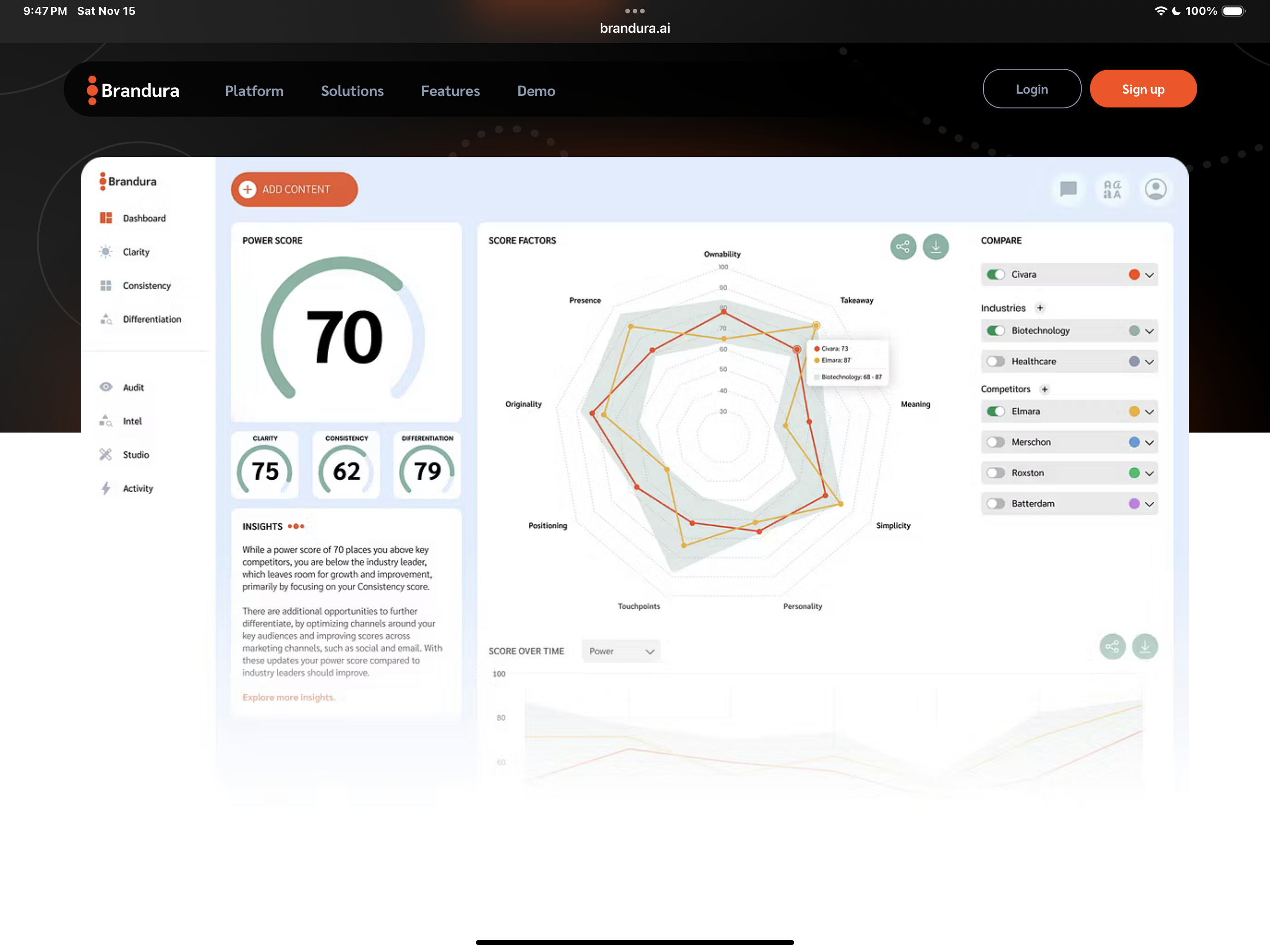The width and height of the screenshot is (1270, 952).
Task: Download the Score Factors chart
Action: [935, 247]
